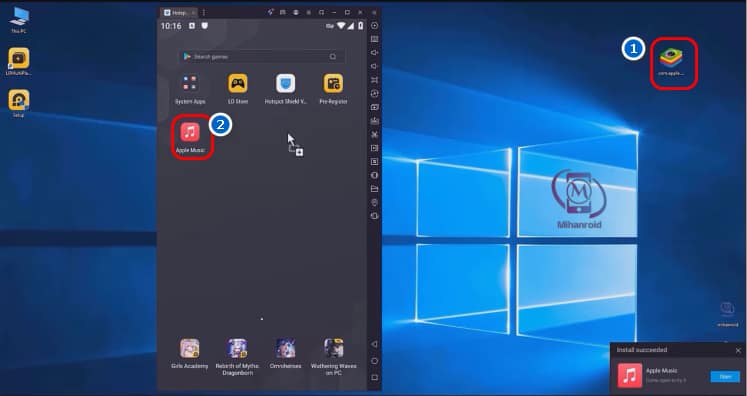Close the Install succeeded notification
Image resolution: width=747 pixels, height=396 pixels.
coord(738,350)
